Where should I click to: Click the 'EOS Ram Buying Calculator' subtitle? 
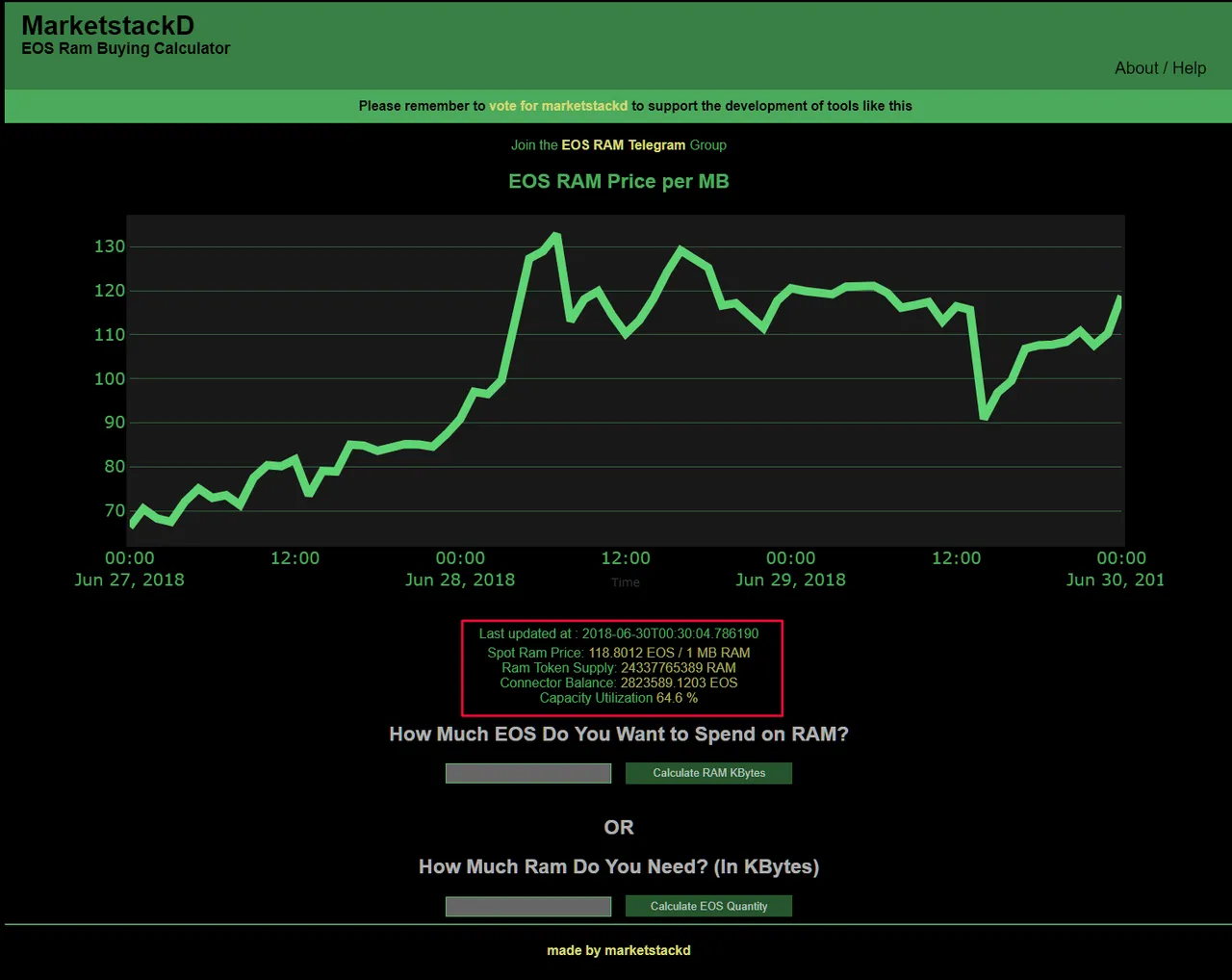click(126, 48)
